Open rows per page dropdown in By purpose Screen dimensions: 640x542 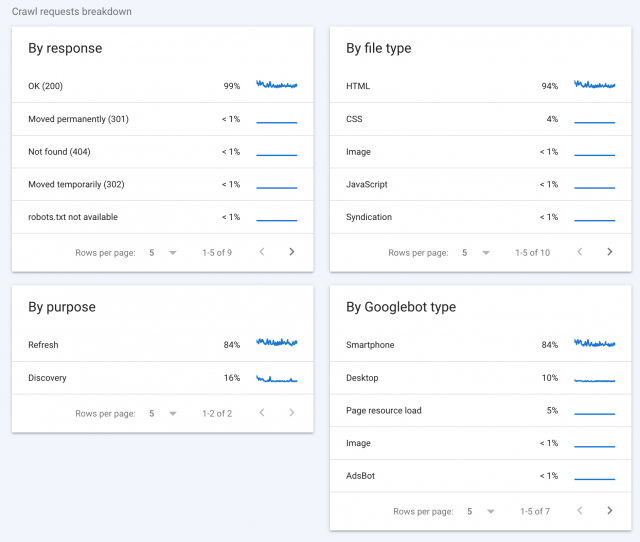pyautogui.click(x=162, y=413)
